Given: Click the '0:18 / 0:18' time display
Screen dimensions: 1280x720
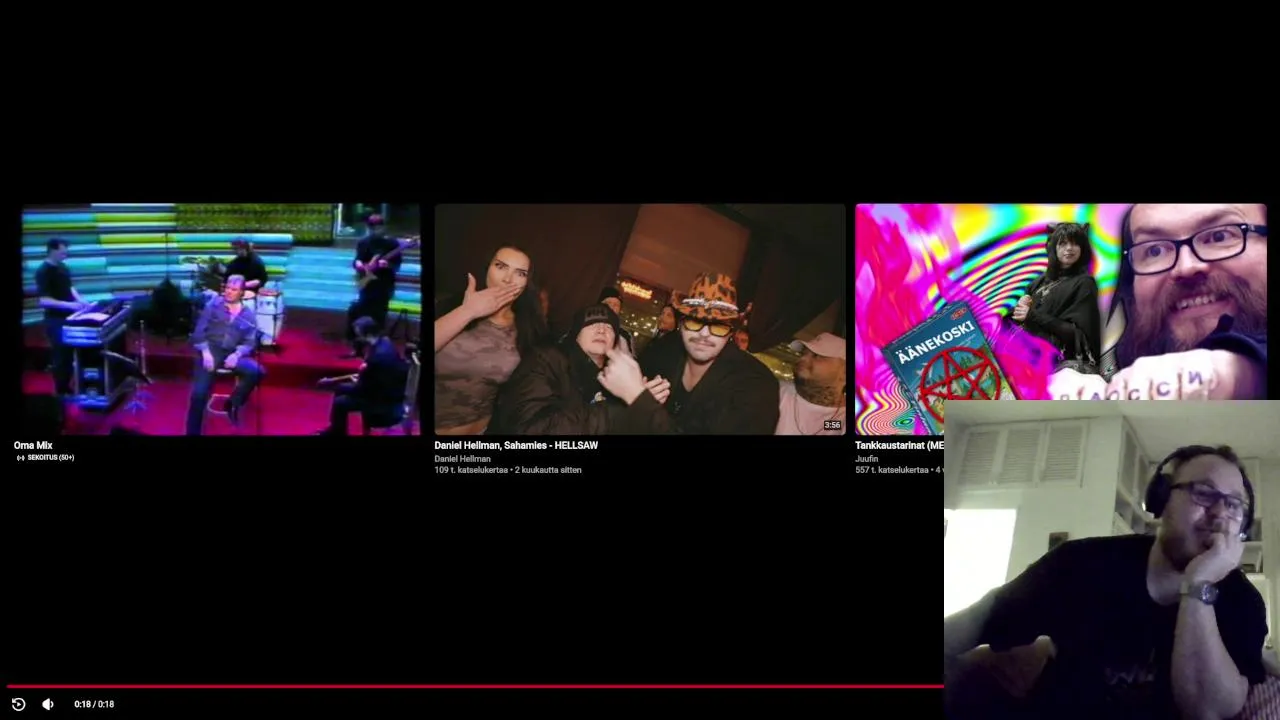Looking at the screenshot, I should 94,704.
